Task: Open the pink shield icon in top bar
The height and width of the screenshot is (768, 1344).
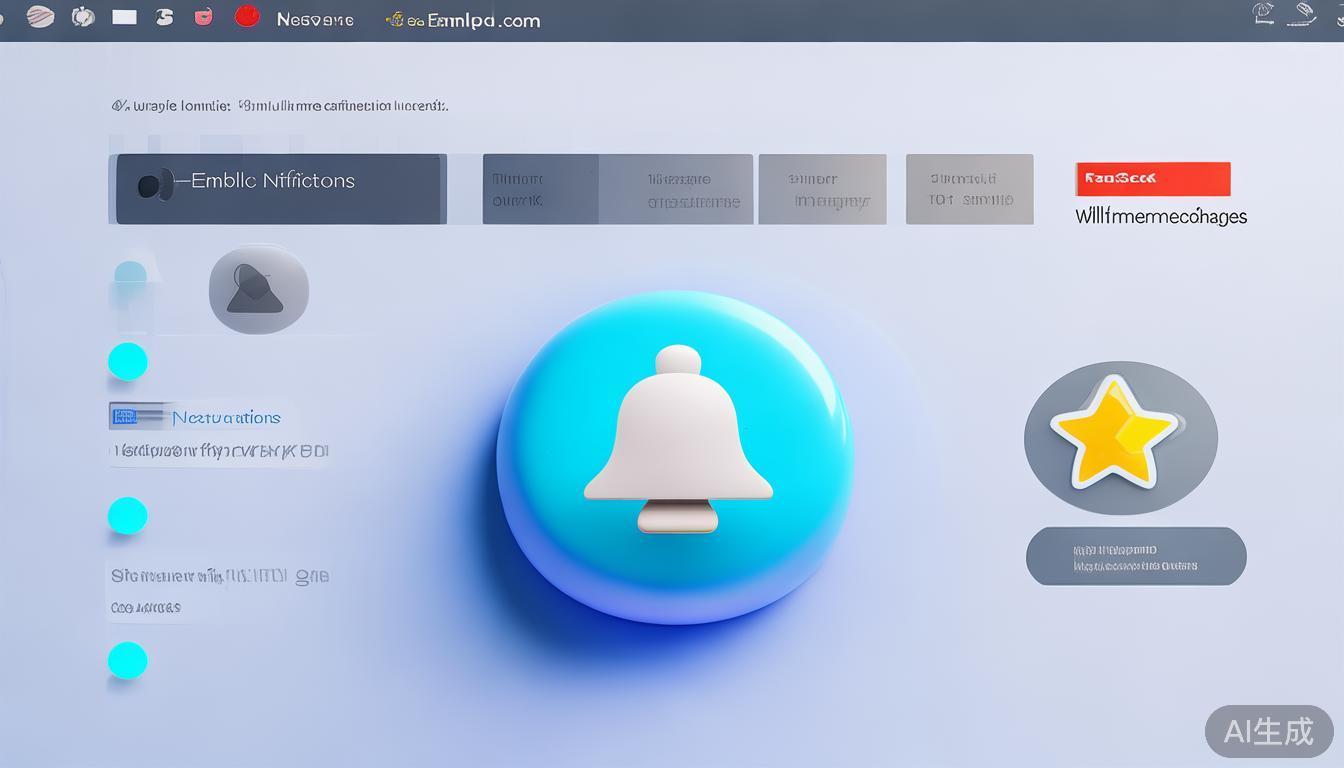Action: (203, 17)
